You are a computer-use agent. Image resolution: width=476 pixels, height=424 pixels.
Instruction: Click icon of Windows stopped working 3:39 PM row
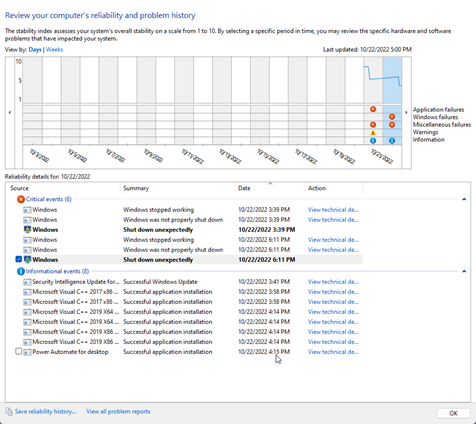click(x=27, y=210)
